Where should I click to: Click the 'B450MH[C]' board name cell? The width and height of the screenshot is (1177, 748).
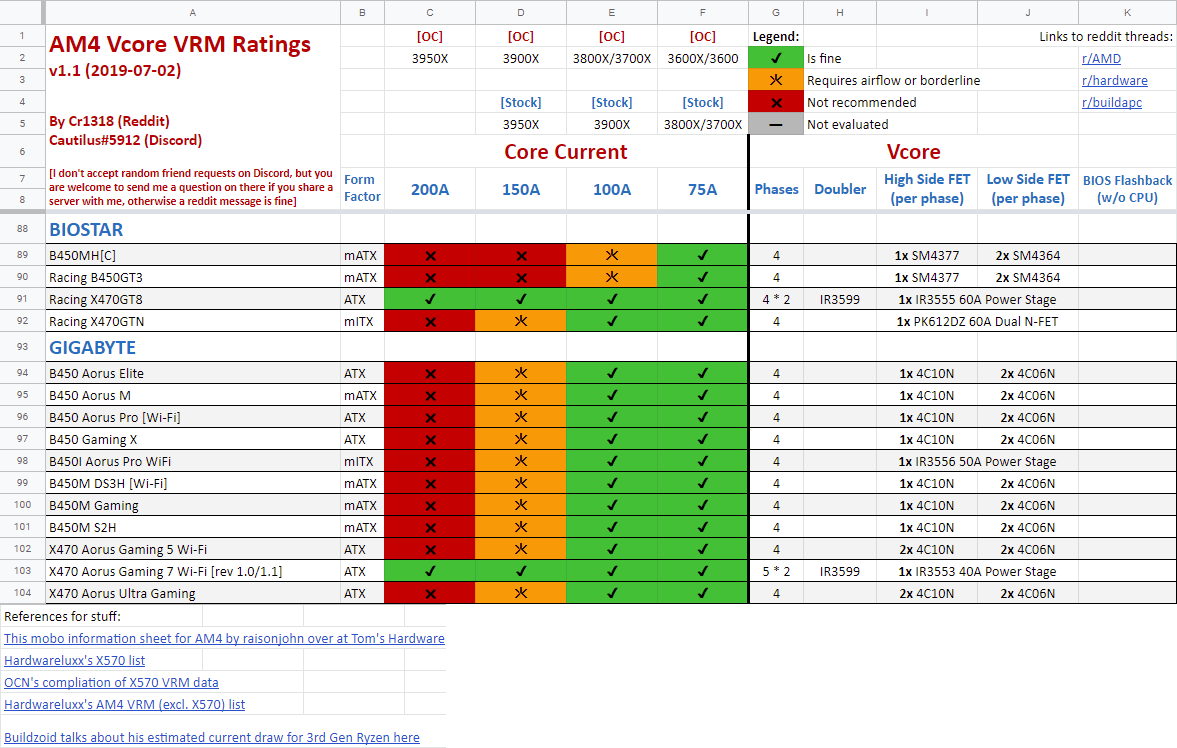coord(193,255)
